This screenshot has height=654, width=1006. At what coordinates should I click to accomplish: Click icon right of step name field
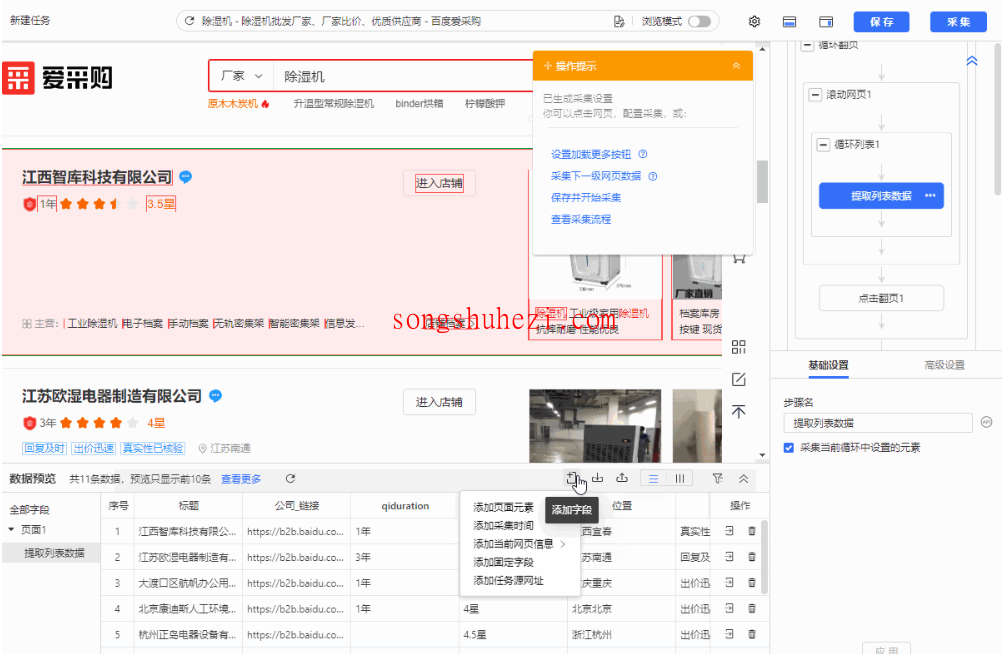(x=986, y=422)
